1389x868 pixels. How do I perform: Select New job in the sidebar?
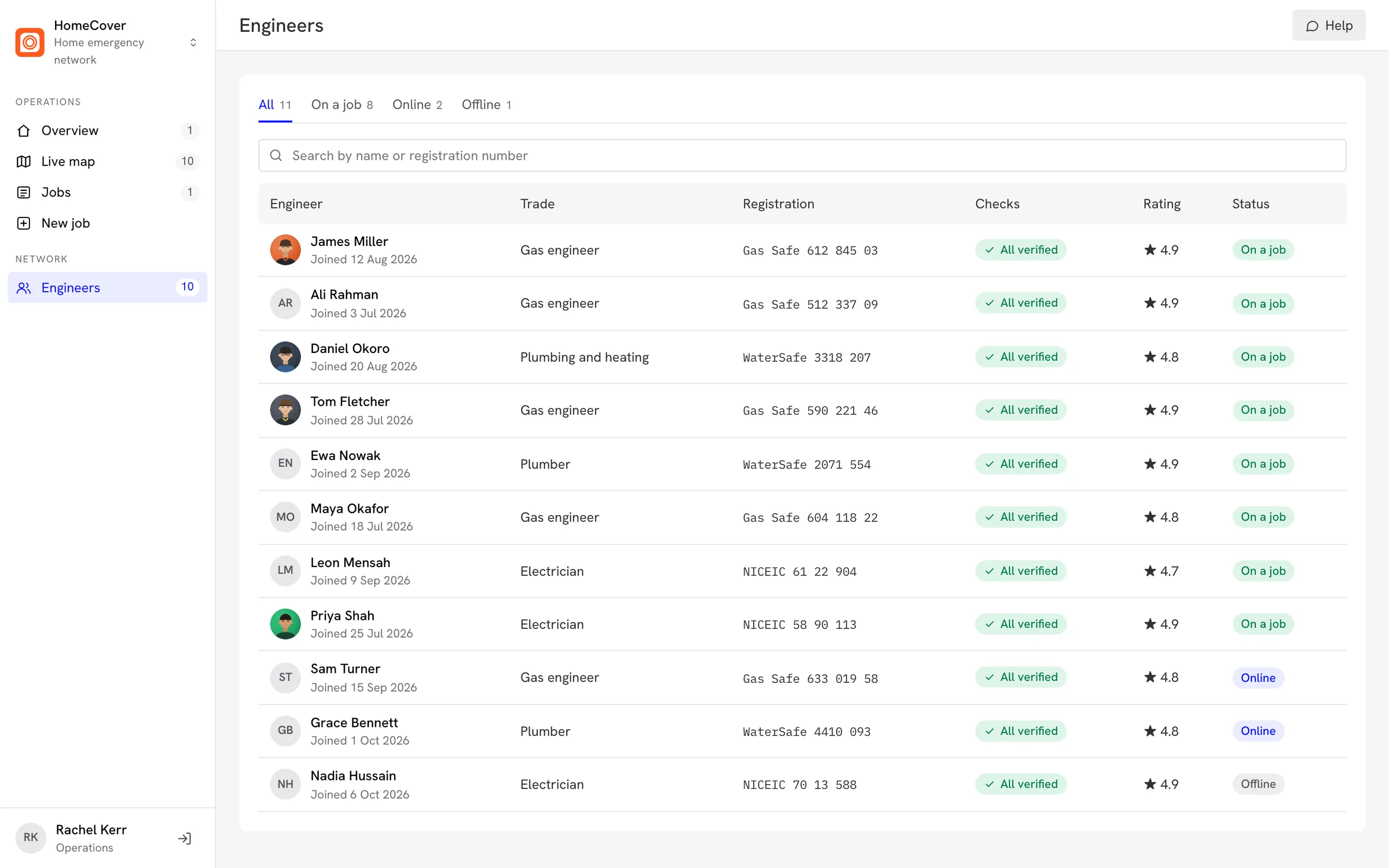pos(108,223)
